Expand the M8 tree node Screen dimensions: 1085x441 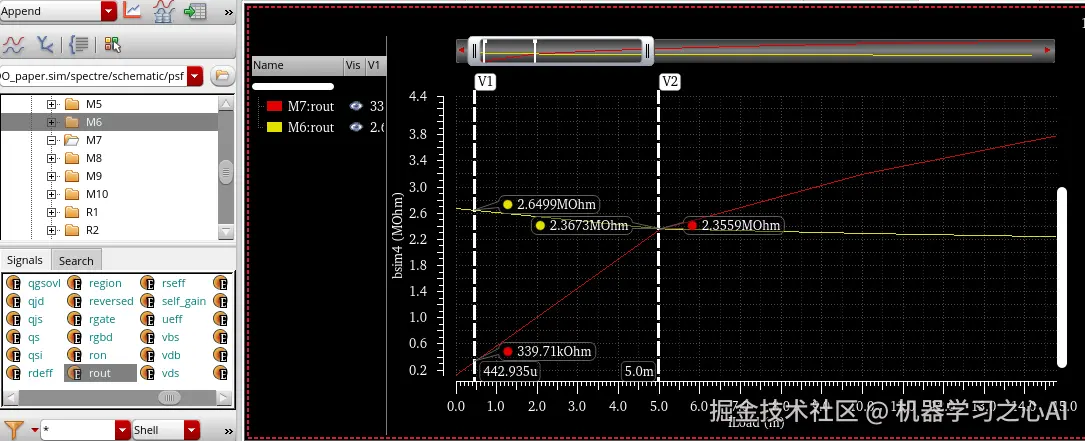click(x=51, y=158)
